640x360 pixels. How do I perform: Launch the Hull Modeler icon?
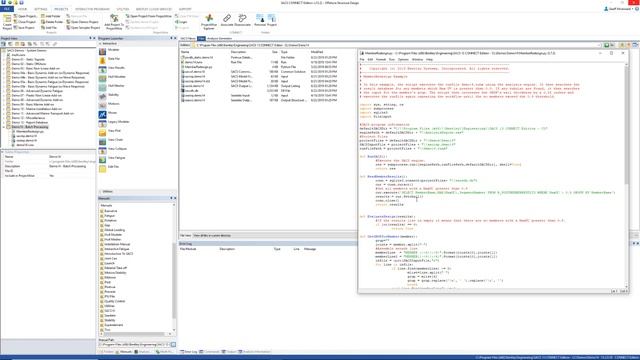[102, 78]
